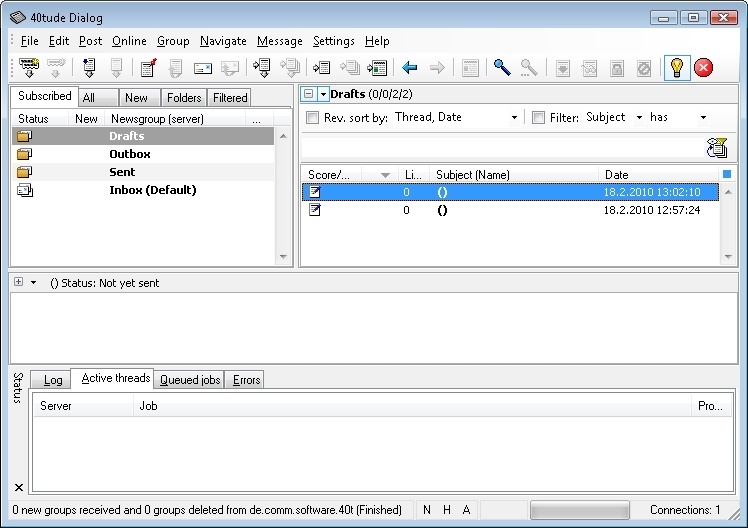
Task: Click the H indicator in status bar
Action: coord(447,510)
